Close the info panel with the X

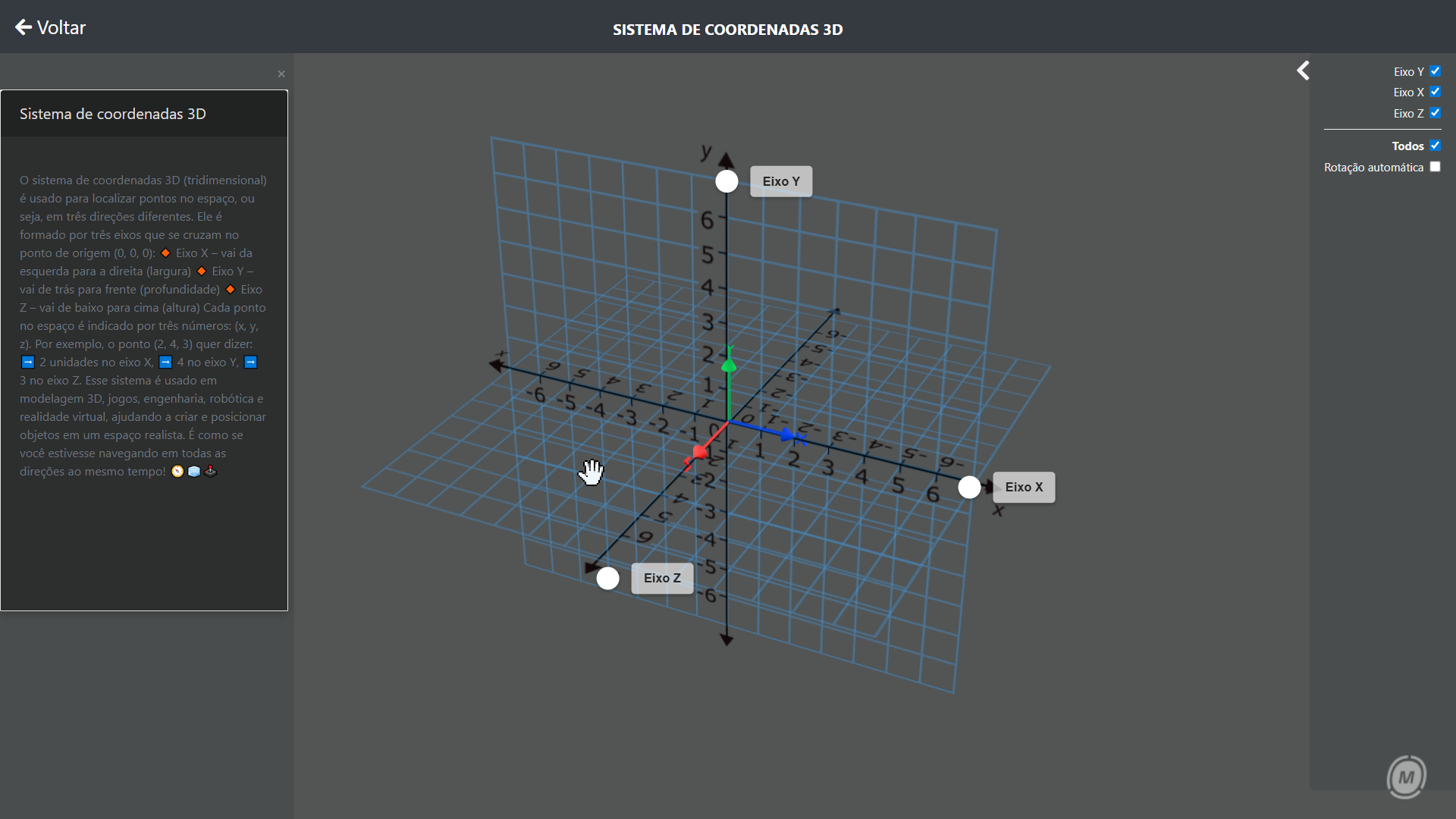pyautogui.click(x=281, y=74)
